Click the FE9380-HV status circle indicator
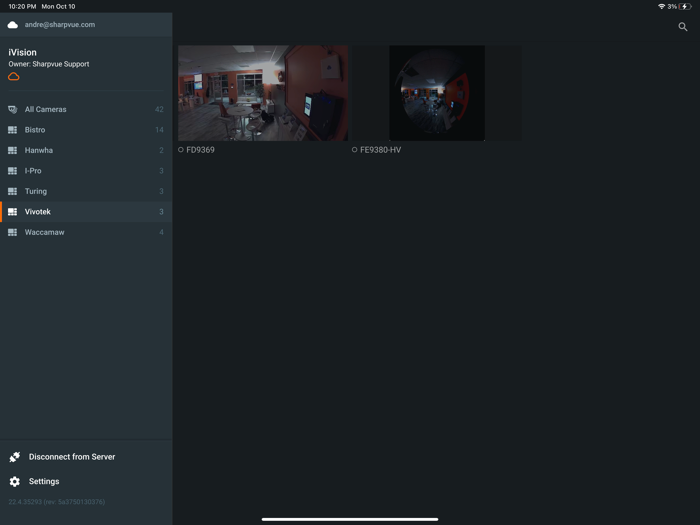The height and width of the screenshot is (525, 700). point(354,150)
